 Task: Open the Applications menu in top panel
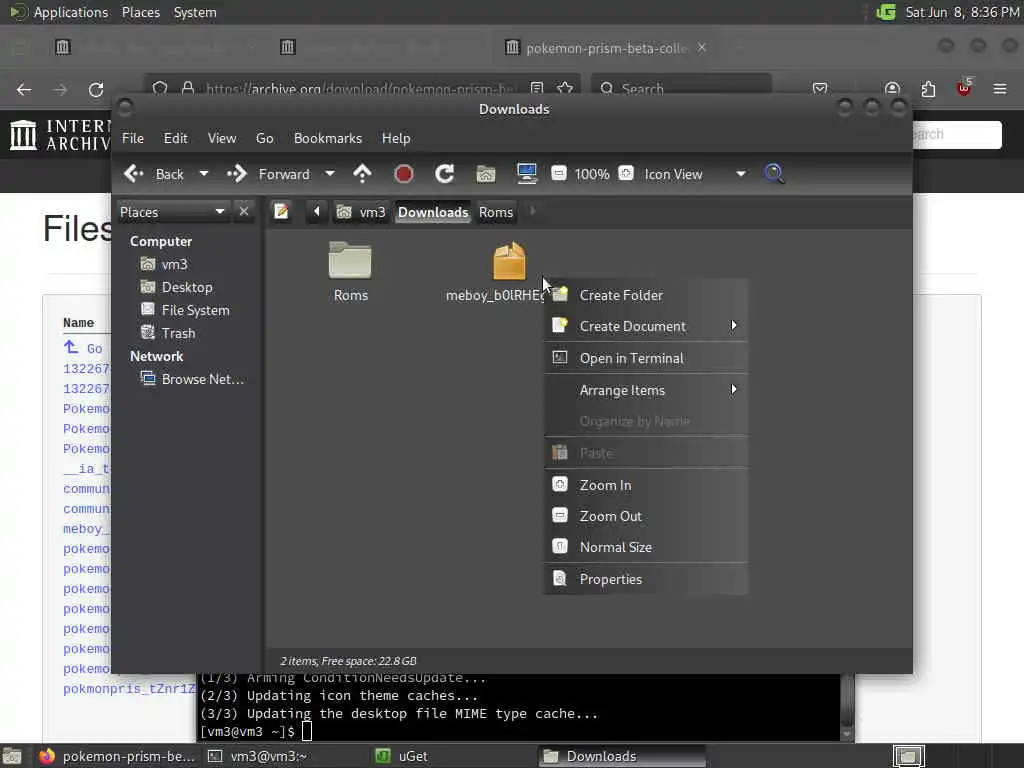pyautogui.click(x=71, y=12)
